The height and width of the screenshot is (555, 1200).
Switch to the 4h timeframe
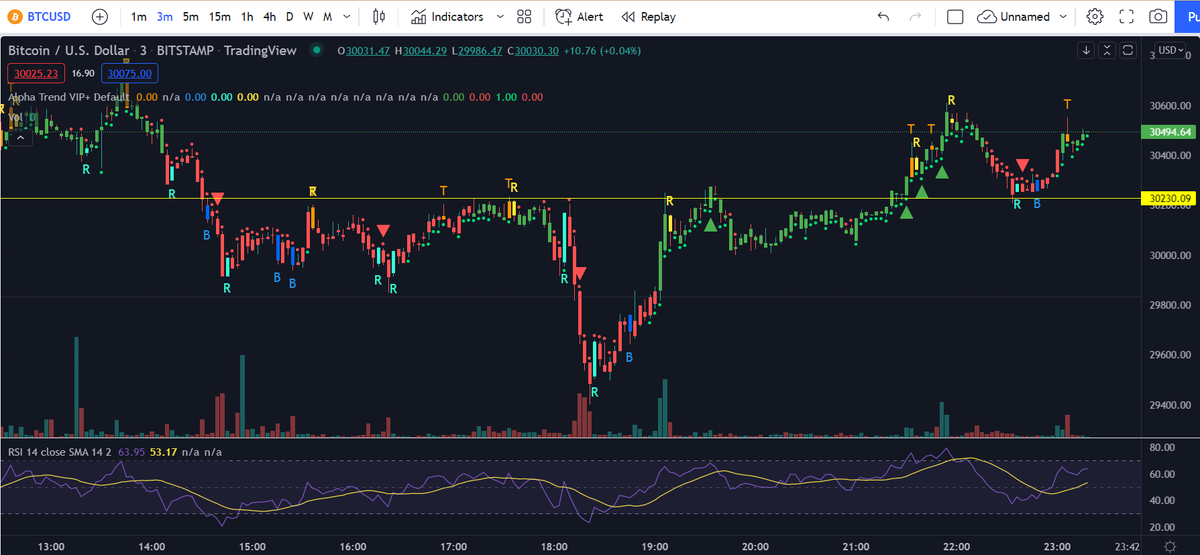(269, 17)
